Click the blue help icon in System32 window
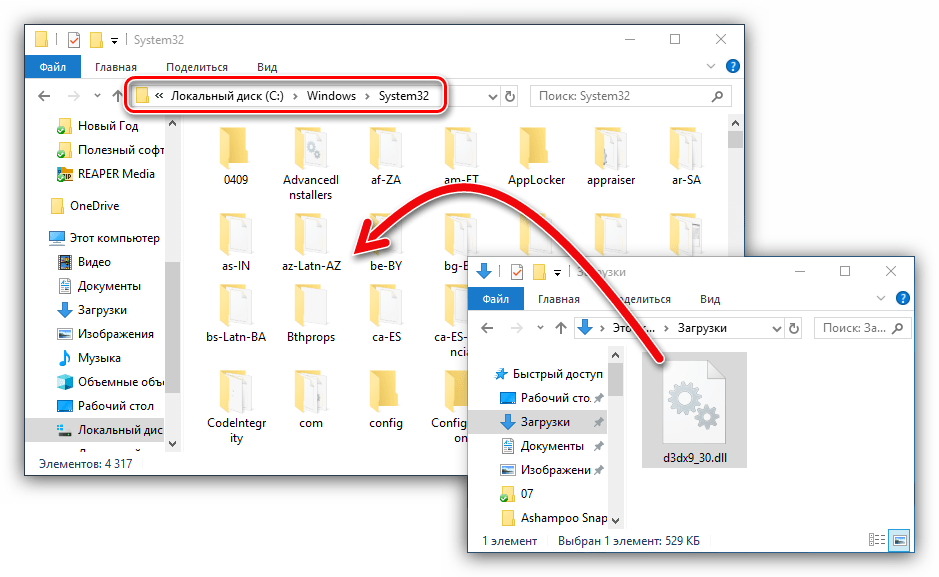This screenshot has width=939, height=577. click(733, 67)
